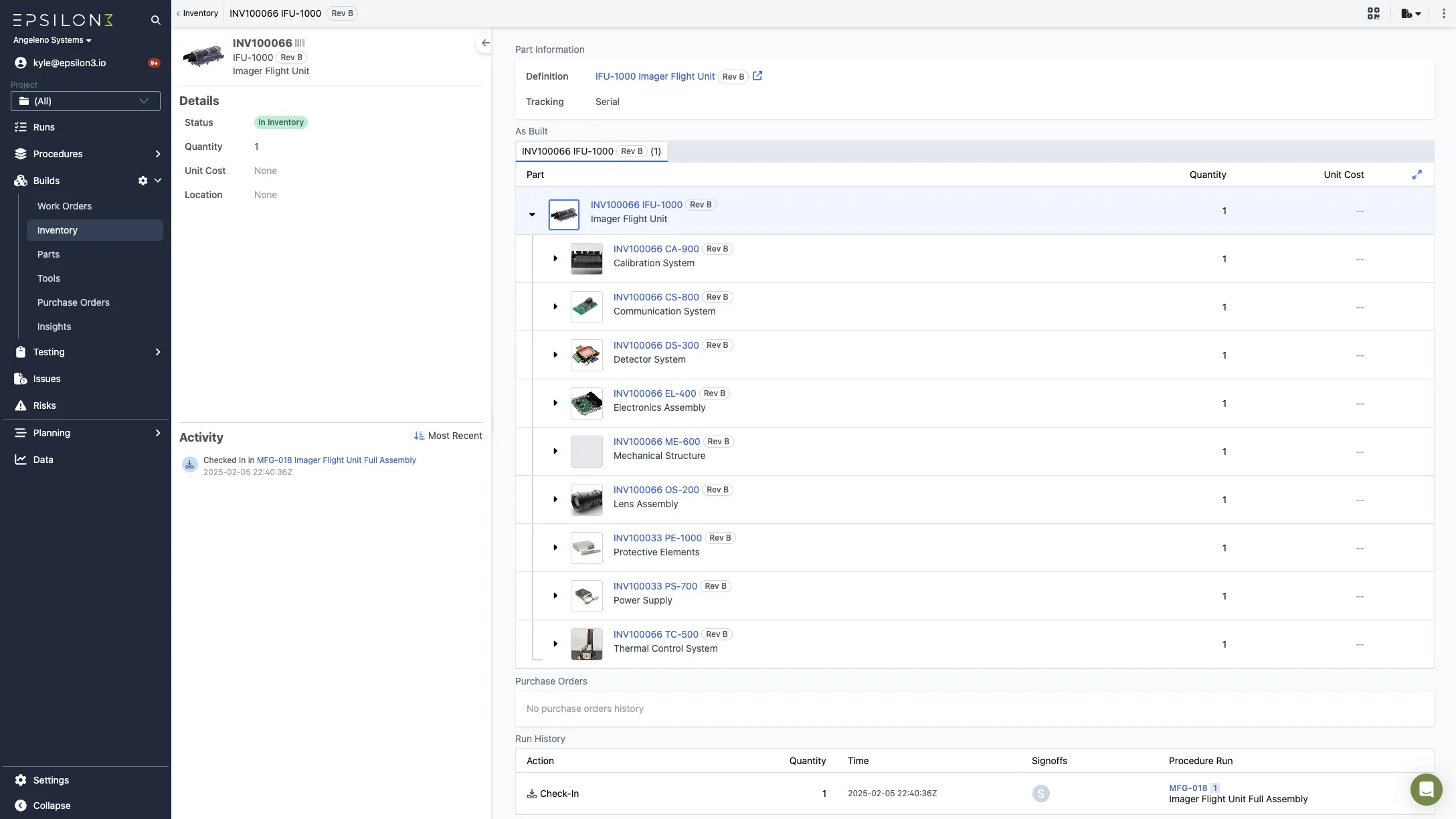Click the three-dot more options menu

1443,13
